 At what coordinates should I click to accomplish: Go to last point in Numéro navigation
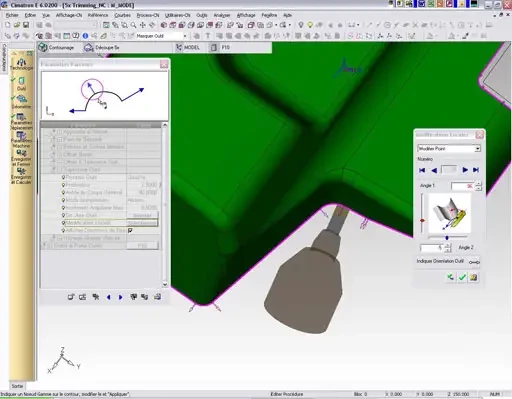coord(476,170)
